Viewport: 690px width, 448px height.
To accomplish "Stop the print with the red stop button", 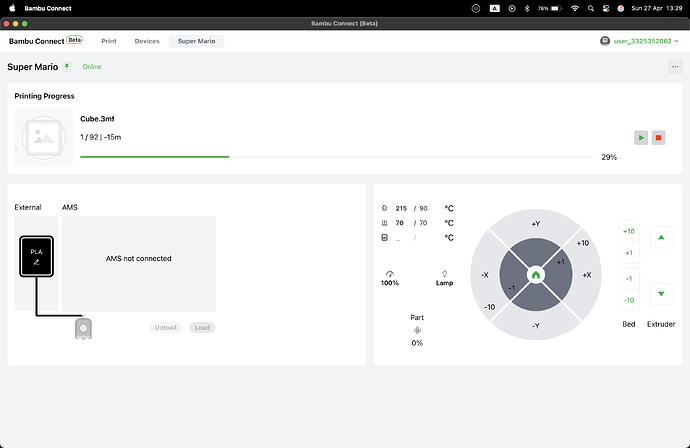I will click(658, 138).
